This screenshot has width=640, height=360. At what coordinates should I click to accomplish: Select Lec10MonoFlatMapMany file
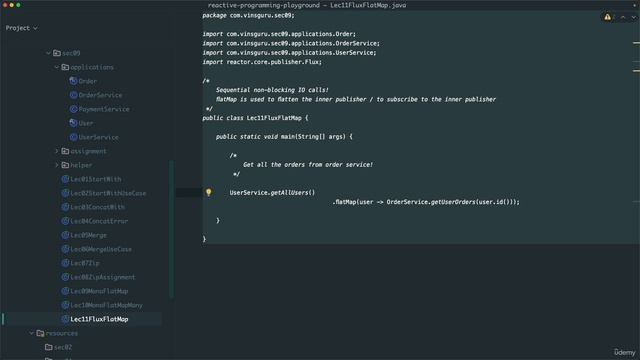pos(107,305)
